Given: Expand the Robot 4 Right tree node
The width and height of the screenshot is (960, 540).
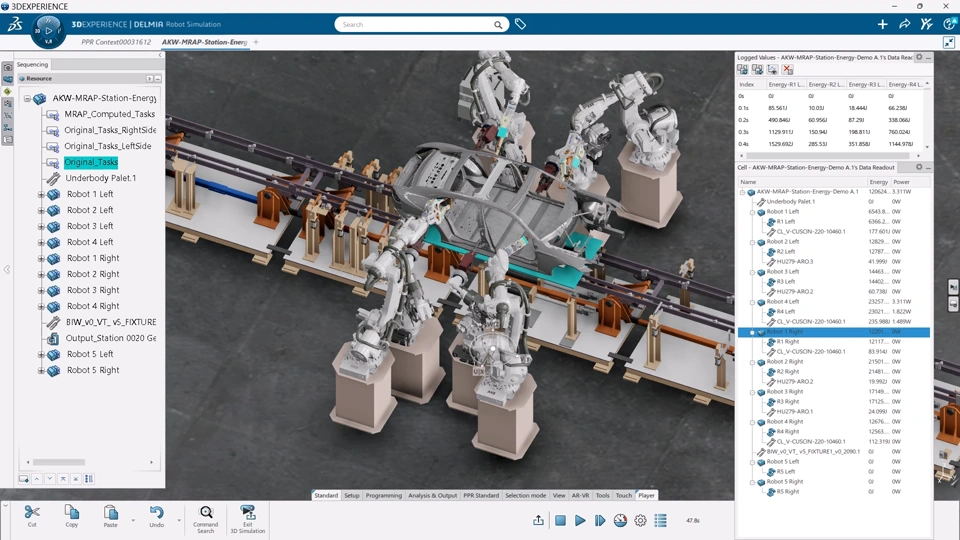Looking at the screenshot, I should pyautogui.click(x=42, y=306).
